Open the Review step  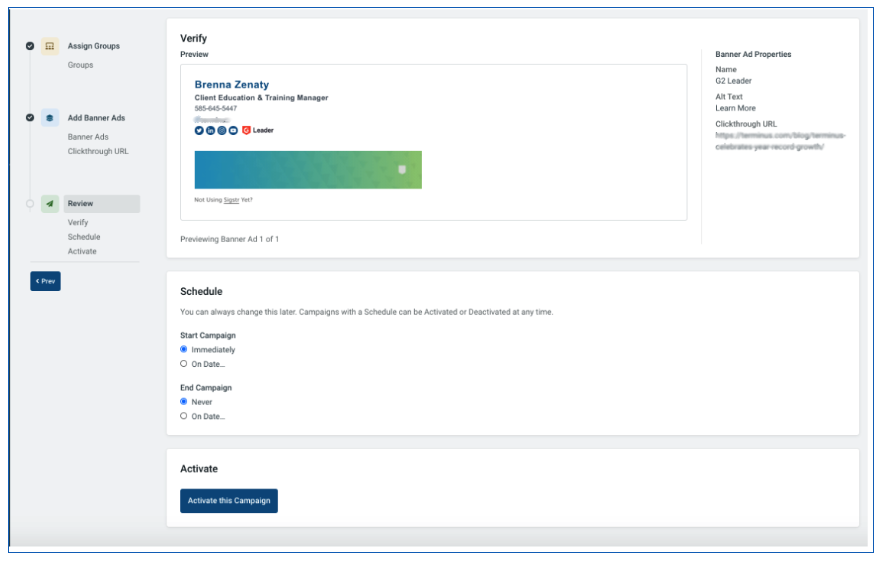102,204
